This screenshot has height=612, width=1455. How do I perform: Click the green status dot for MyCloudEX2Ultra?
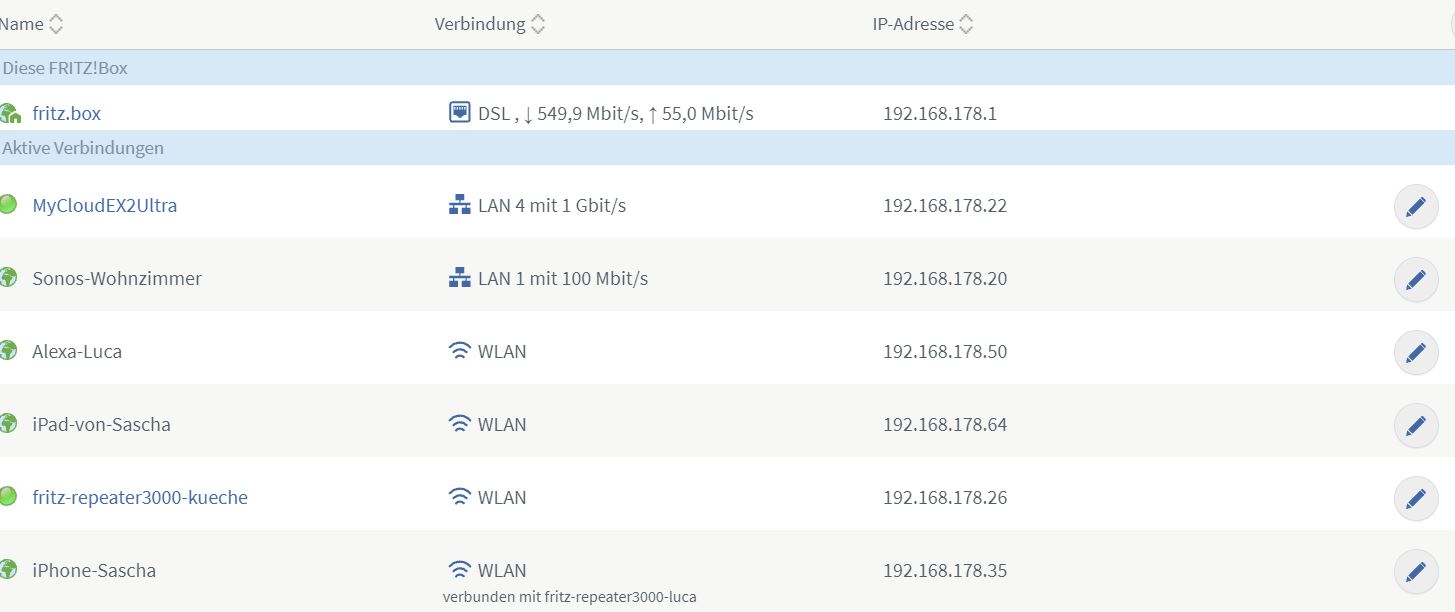tap(8, 205)
